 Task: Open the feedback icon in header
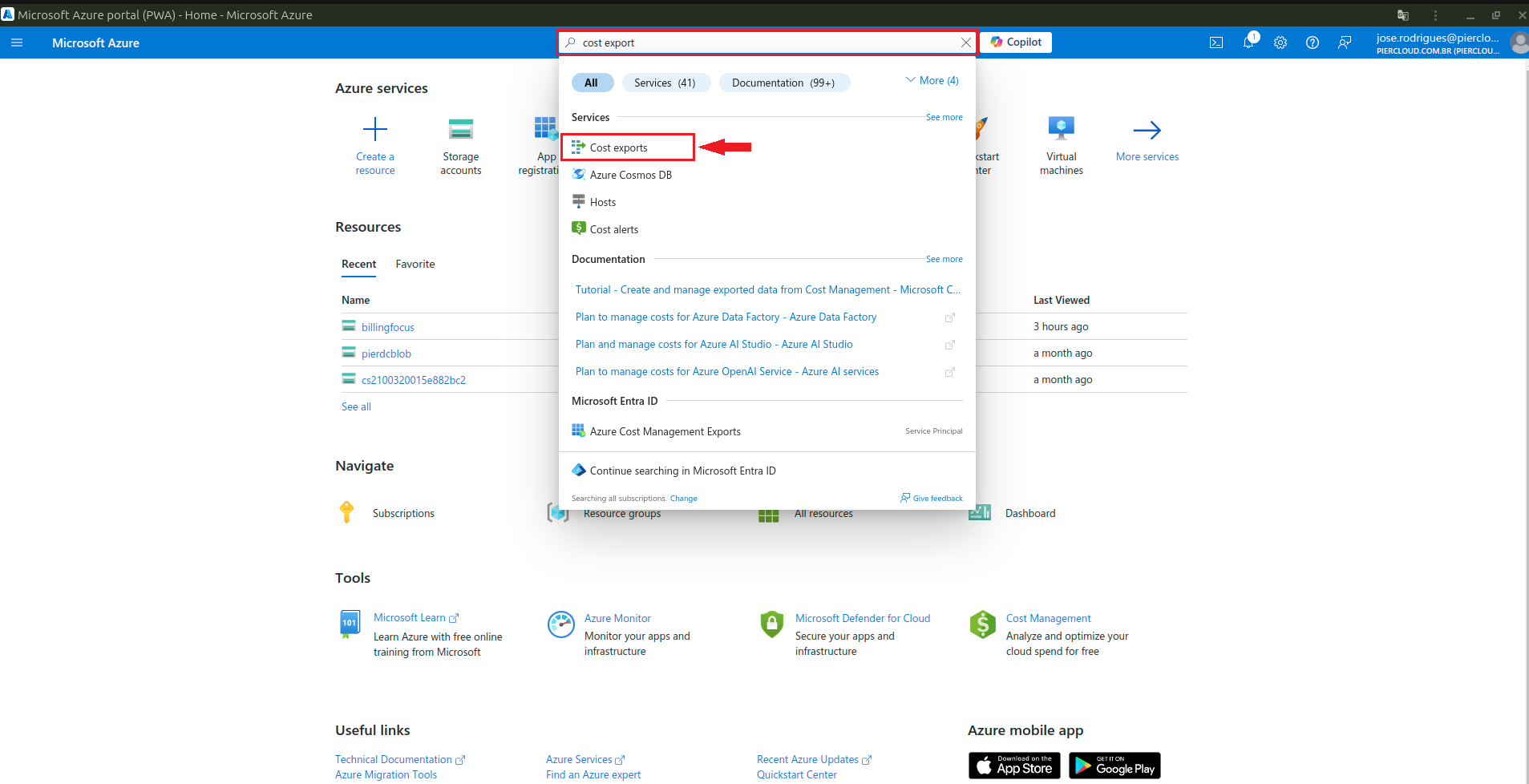pos(1345,42)
